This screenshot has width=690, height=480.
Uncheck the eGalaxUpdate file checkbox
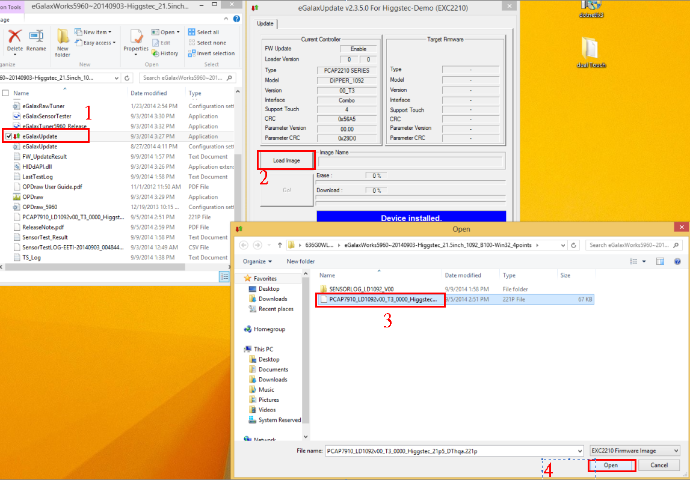9,135
